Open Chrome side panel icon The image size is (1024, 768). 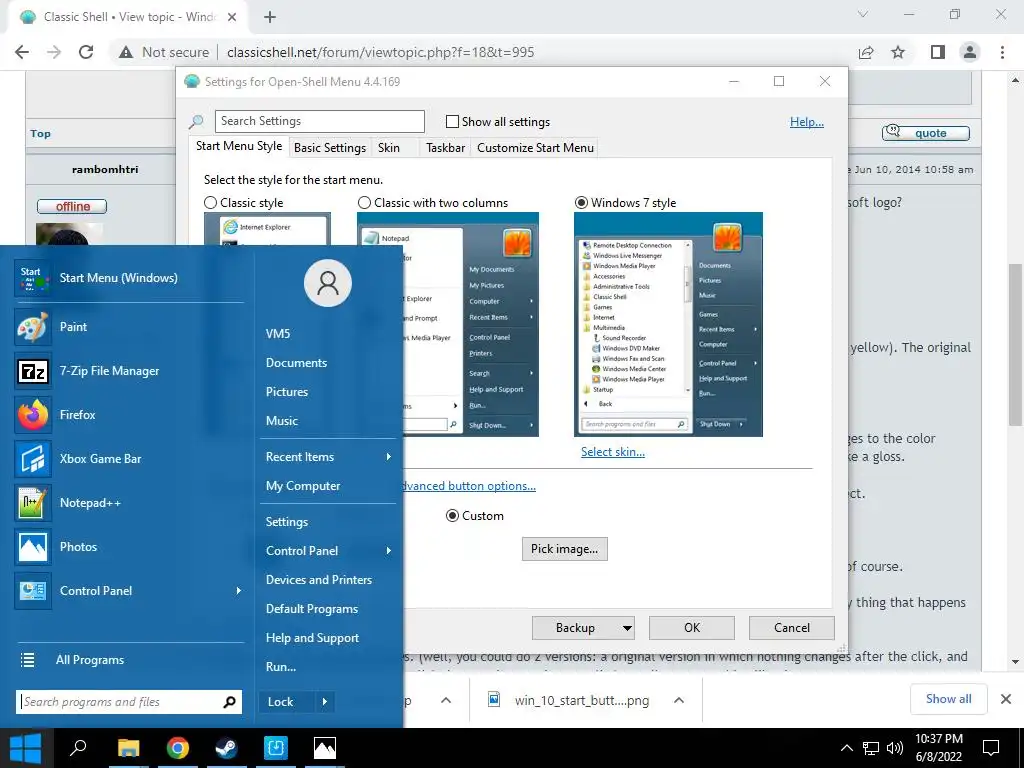tap(937, 52)
